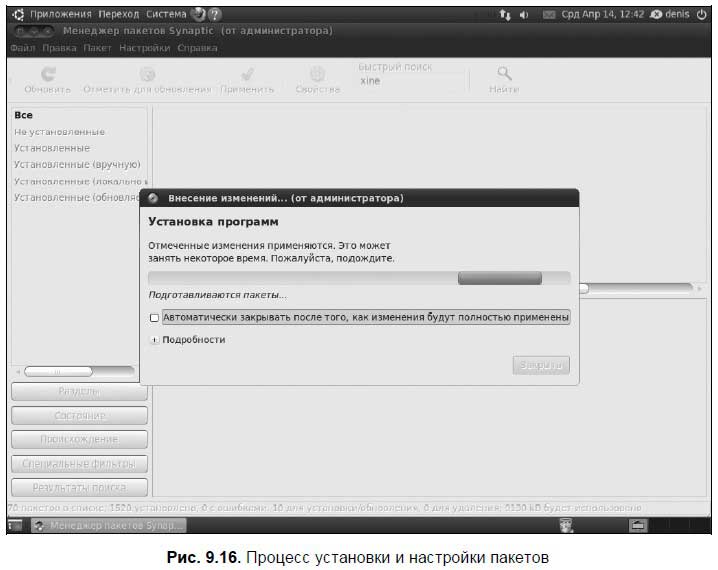Click the Закрыть button in dialog
The width and height of the screenshot is (718, 570).
tap(541, 365)
